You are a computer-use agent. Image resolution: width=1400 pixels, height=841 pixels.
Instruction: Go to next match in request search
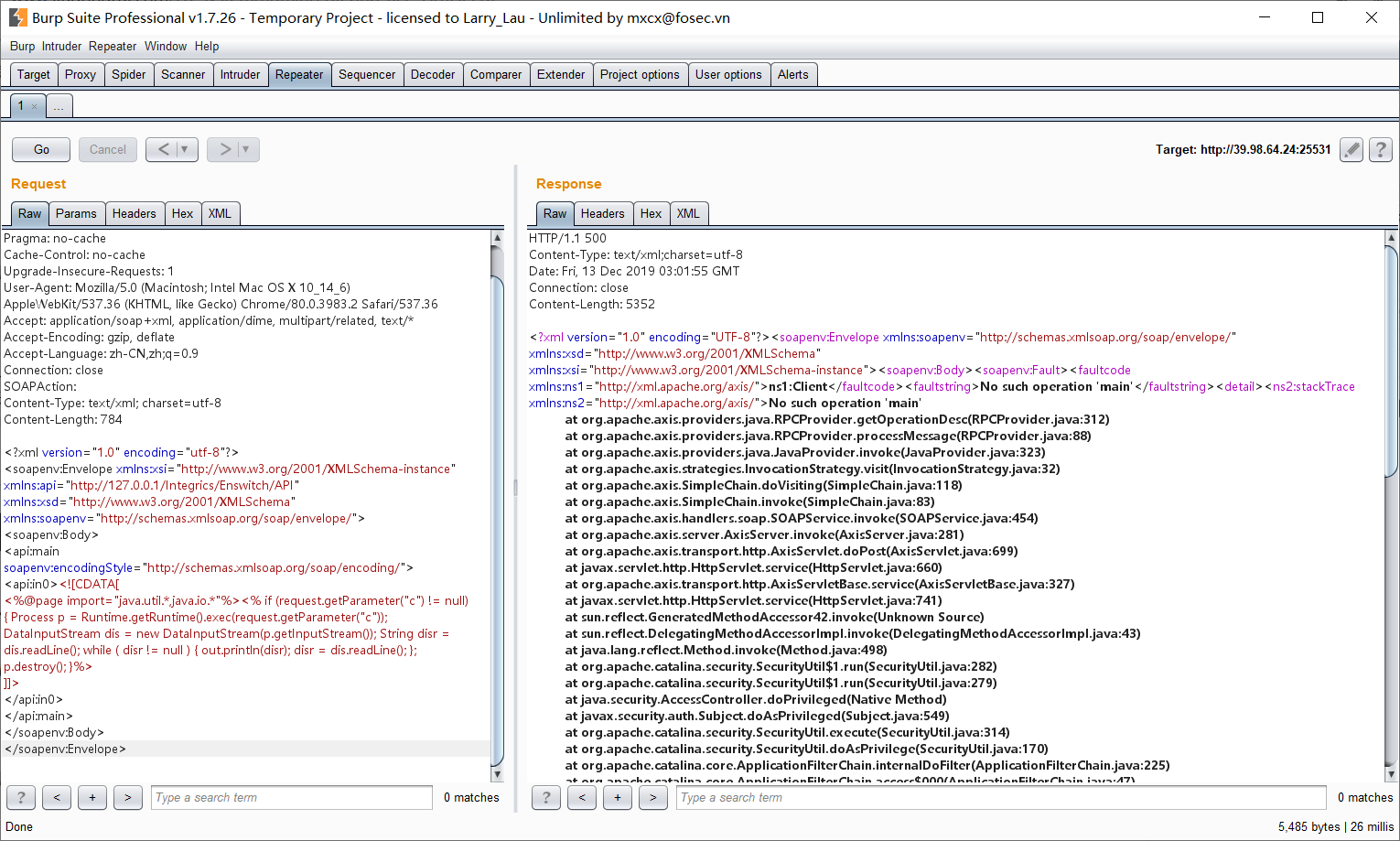(x=128, y=798)
